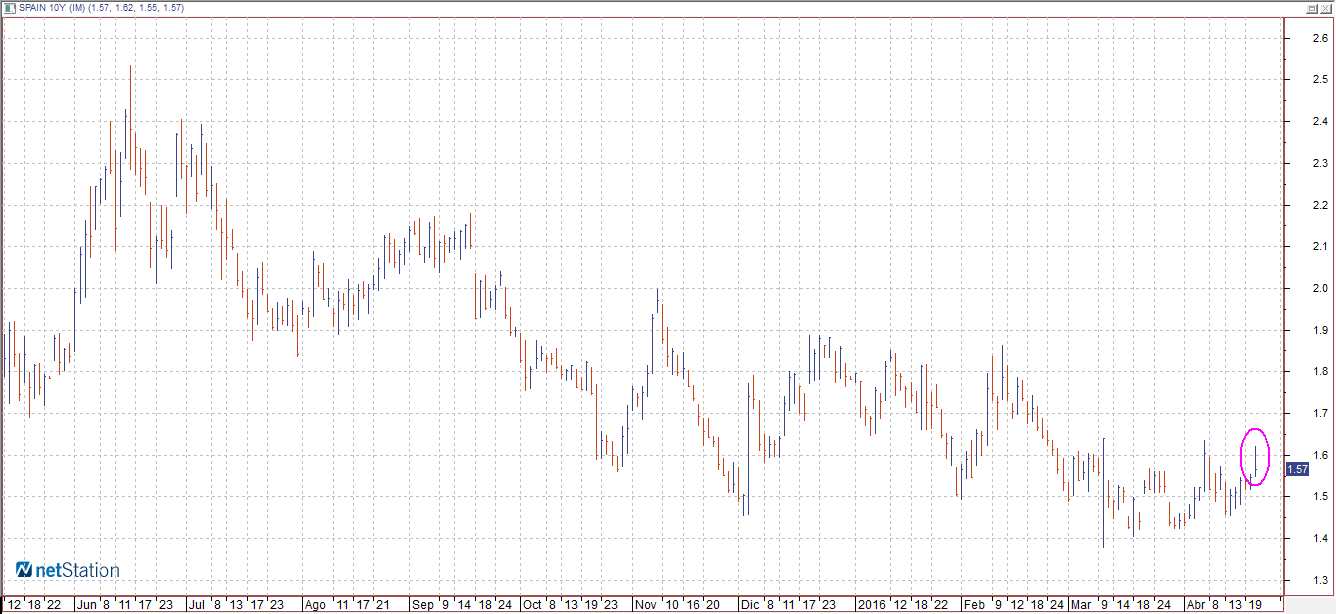Click the 2.2 price axis label
The image size is (1336, 614).
tap(1320, 205)
